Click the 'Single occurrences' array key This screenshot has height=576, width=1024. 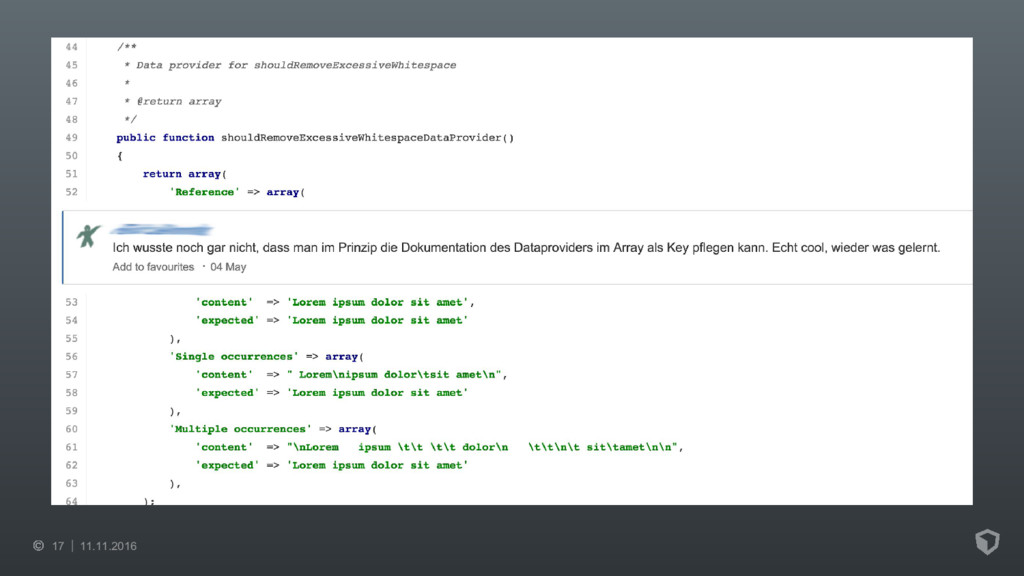[x=234, y=357]
